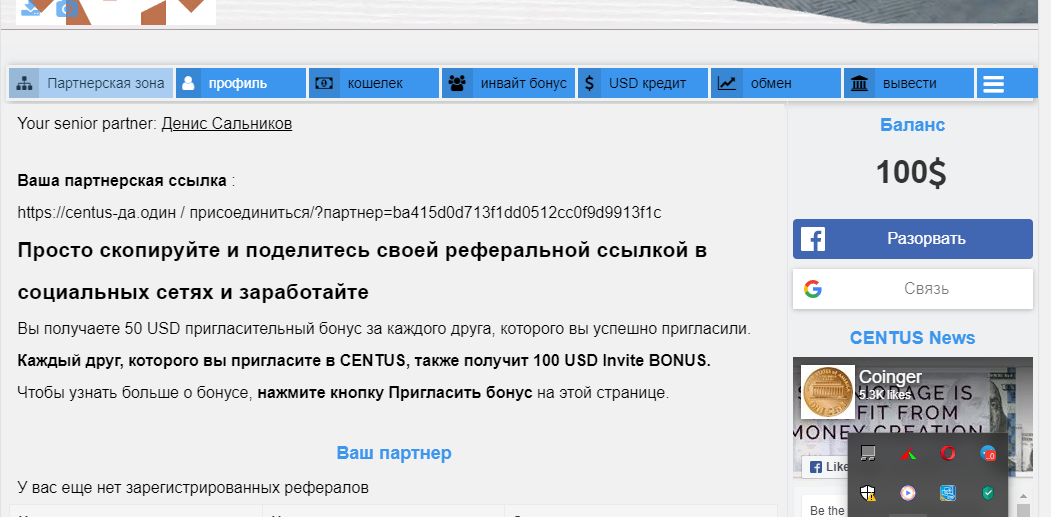1051x517 pixels.
Task: Click the Opera icon in the tray popup
Action: 948,453
